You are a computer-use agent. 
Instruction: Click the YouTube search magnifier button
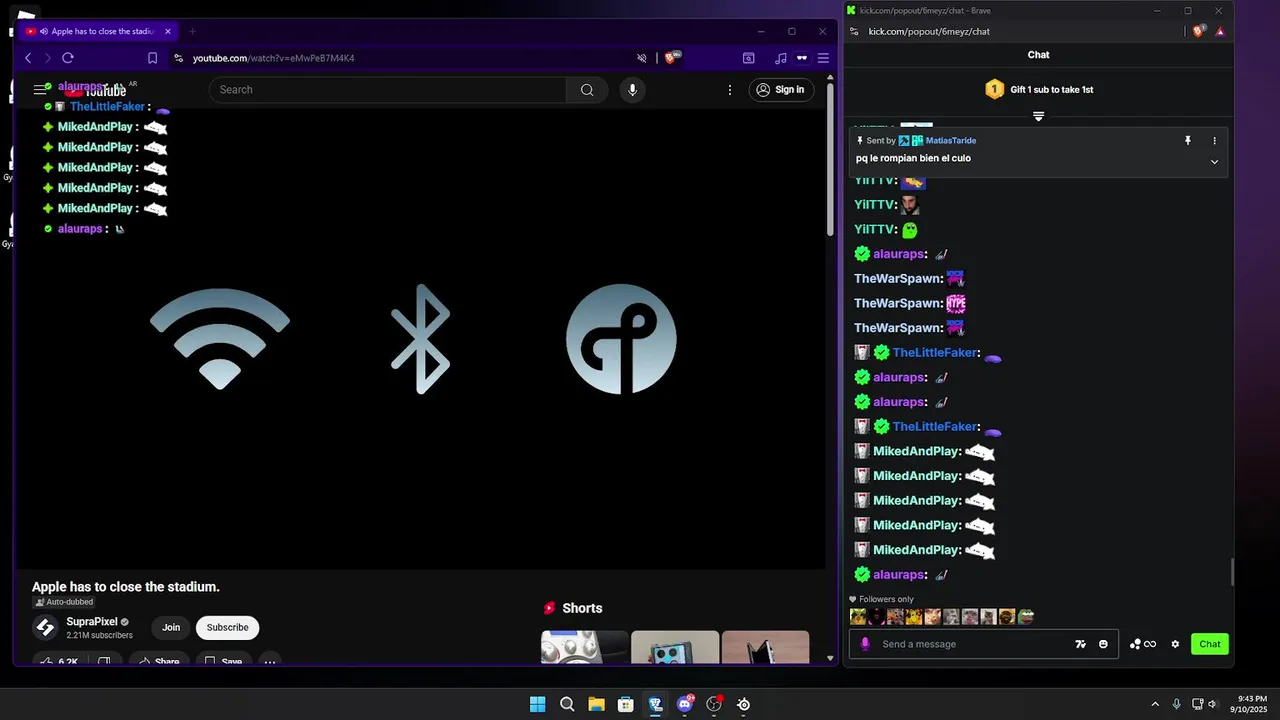click(587, 90)
